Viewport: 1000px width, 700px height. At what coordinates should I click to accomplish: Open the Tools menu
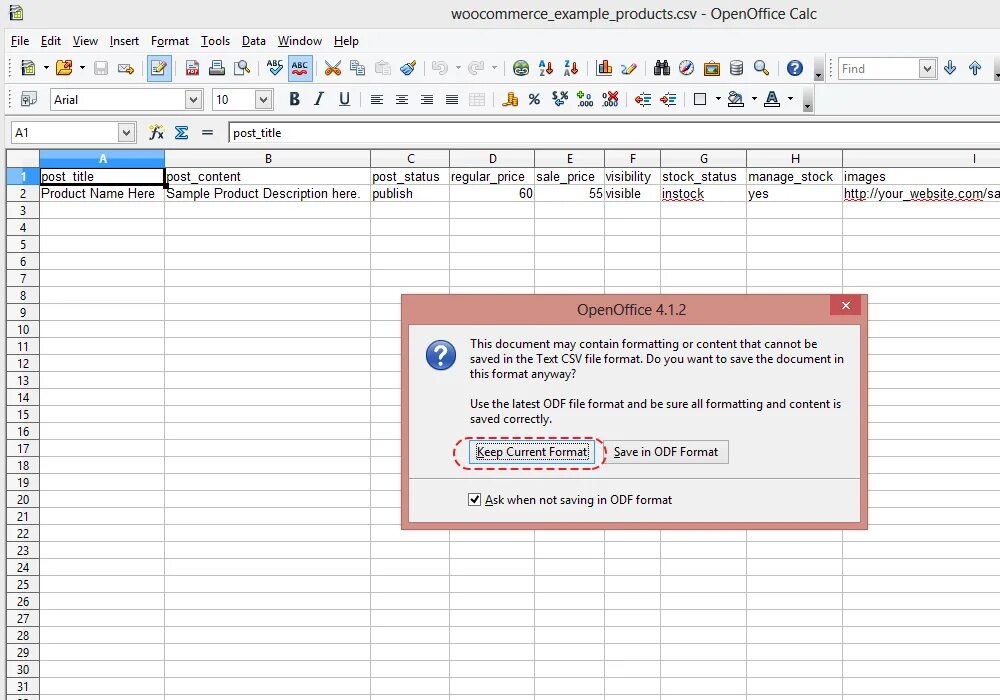tap(215, 41)
